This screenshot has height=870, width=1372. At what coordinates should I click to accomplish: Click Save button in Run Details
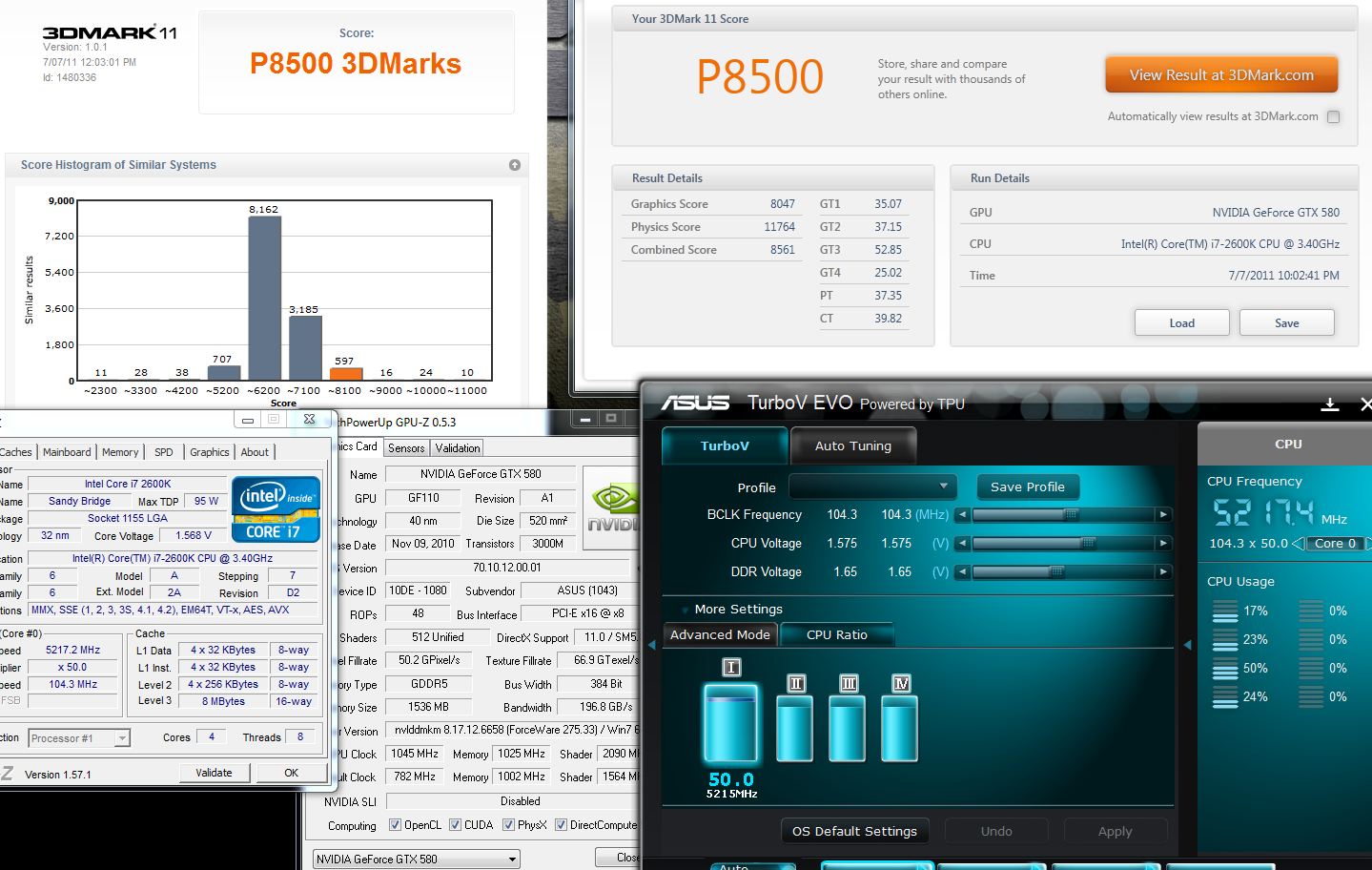pyautogui.click(x=1287, y=323)
